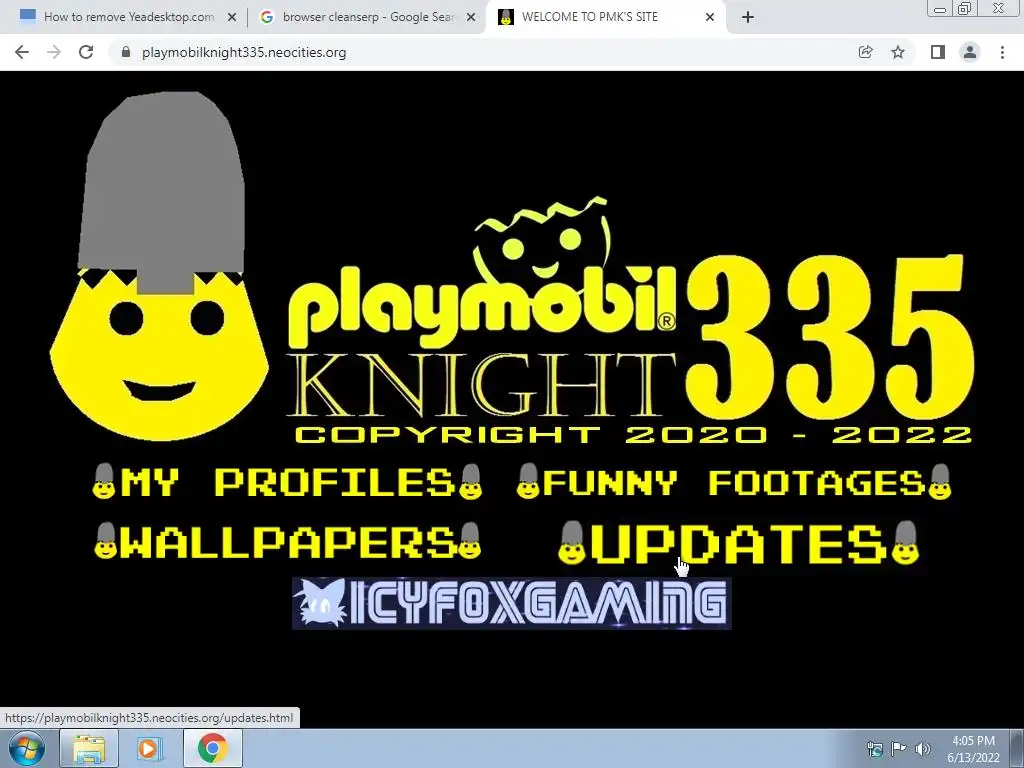This screenshot has width=1024, height=768.
Task: Click the ICYFOXGAMING banner
Action: tap(511, 603)
